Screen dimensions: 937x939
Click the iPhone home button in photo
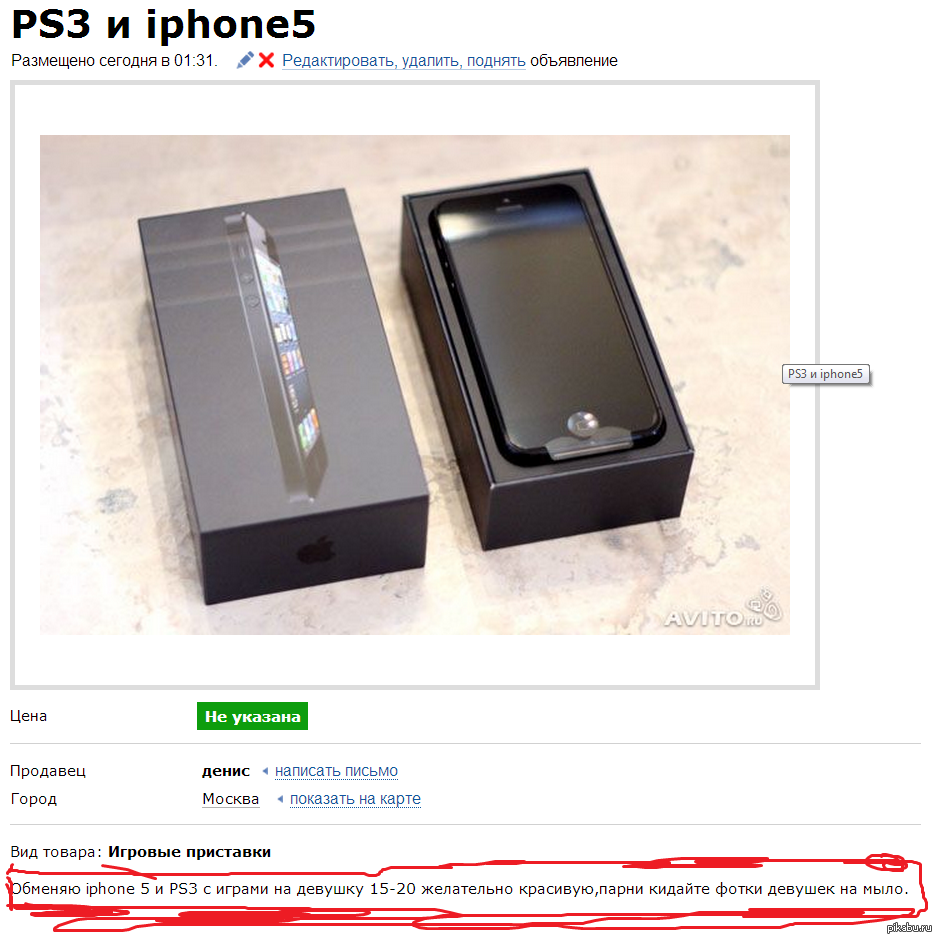click(582, 423)
